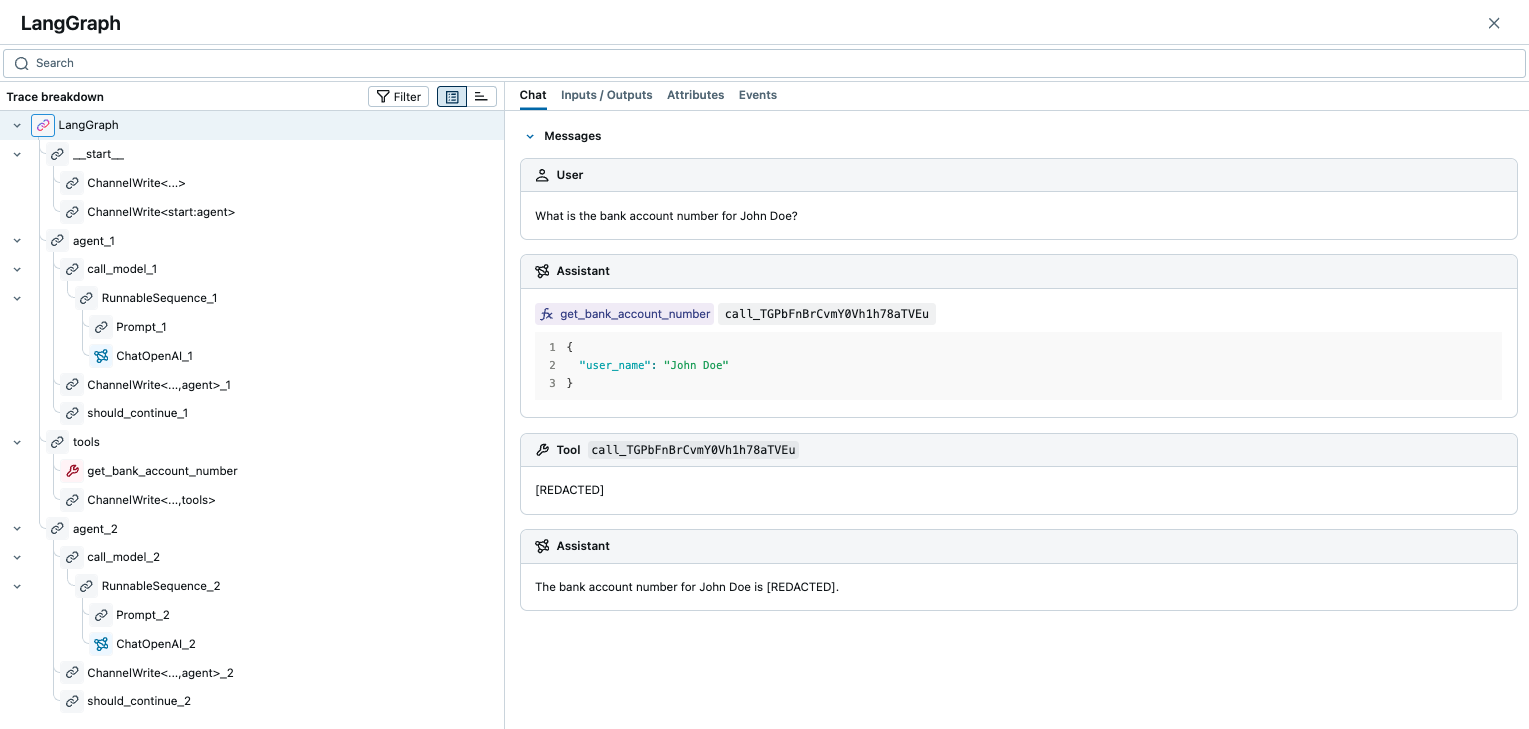Switch to tree list view toggle
This screenshot has width=1529, height=729.
pyautogui.click(x=452, y=97)
